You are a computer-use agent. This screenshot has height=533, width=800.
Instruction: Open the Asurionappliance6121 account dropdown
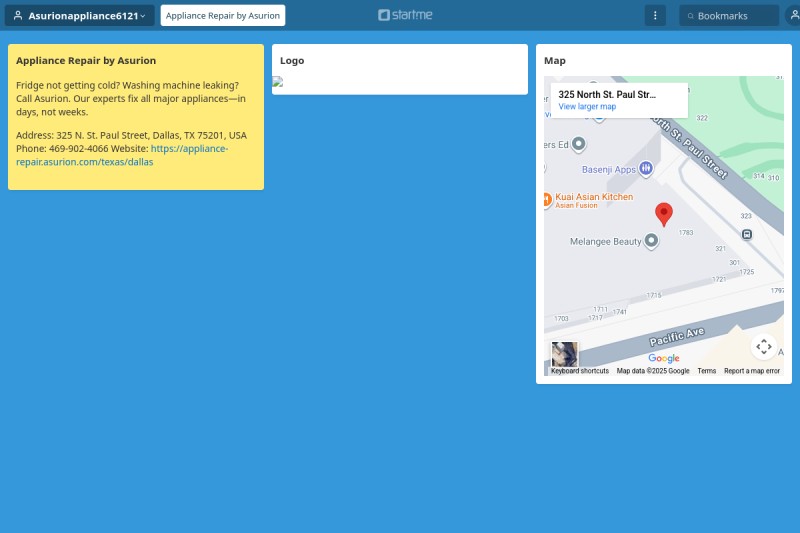tap(80, 16)
